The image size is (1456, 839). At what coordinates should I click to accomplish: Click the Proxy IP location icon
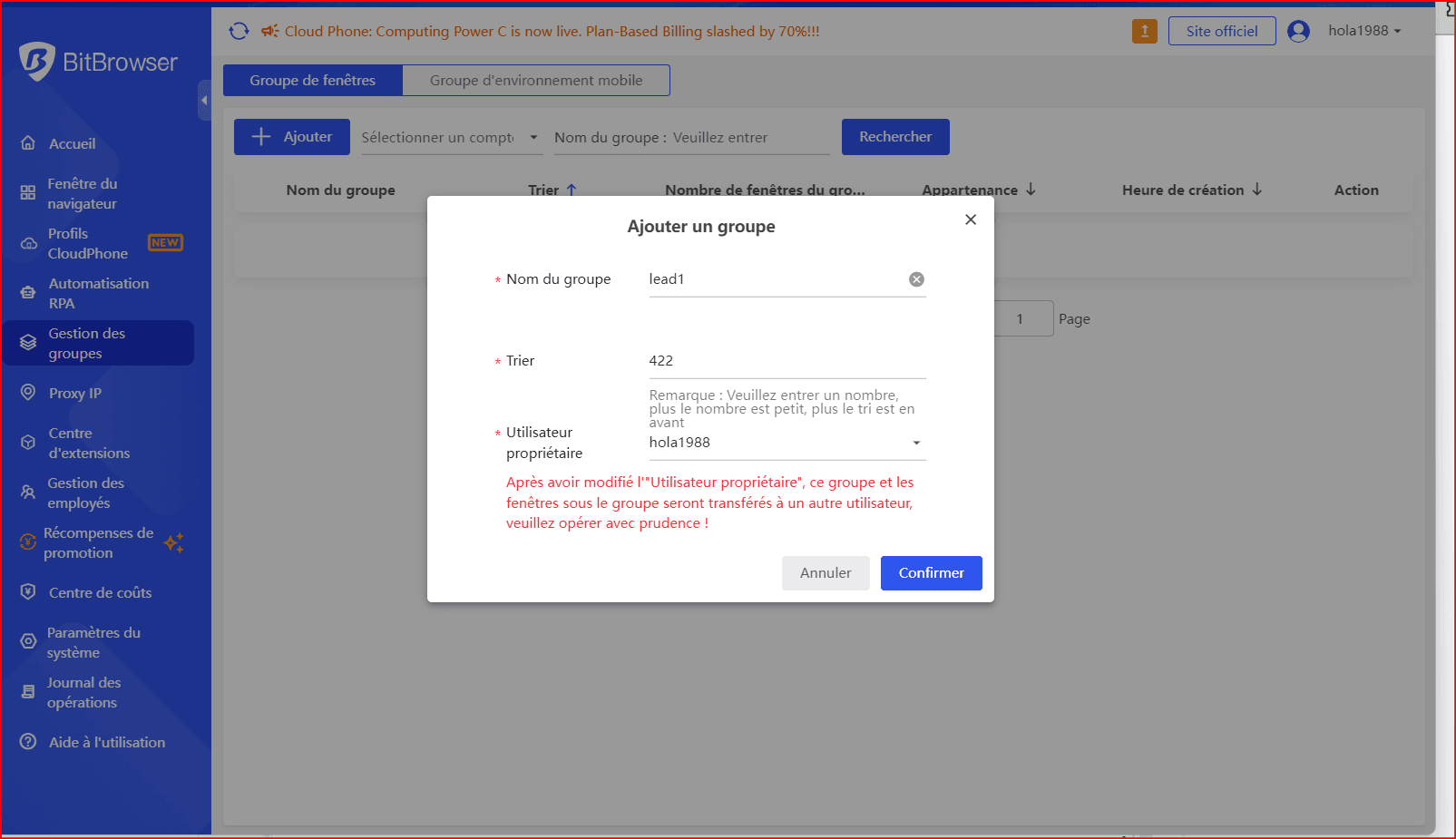(28, 393)
